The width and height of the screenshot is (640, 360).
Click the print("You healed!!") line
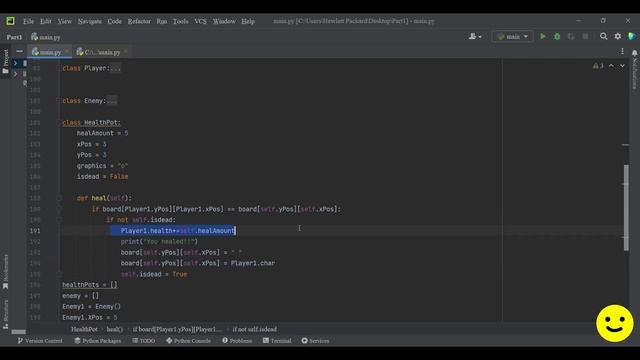tap(159, 241)
